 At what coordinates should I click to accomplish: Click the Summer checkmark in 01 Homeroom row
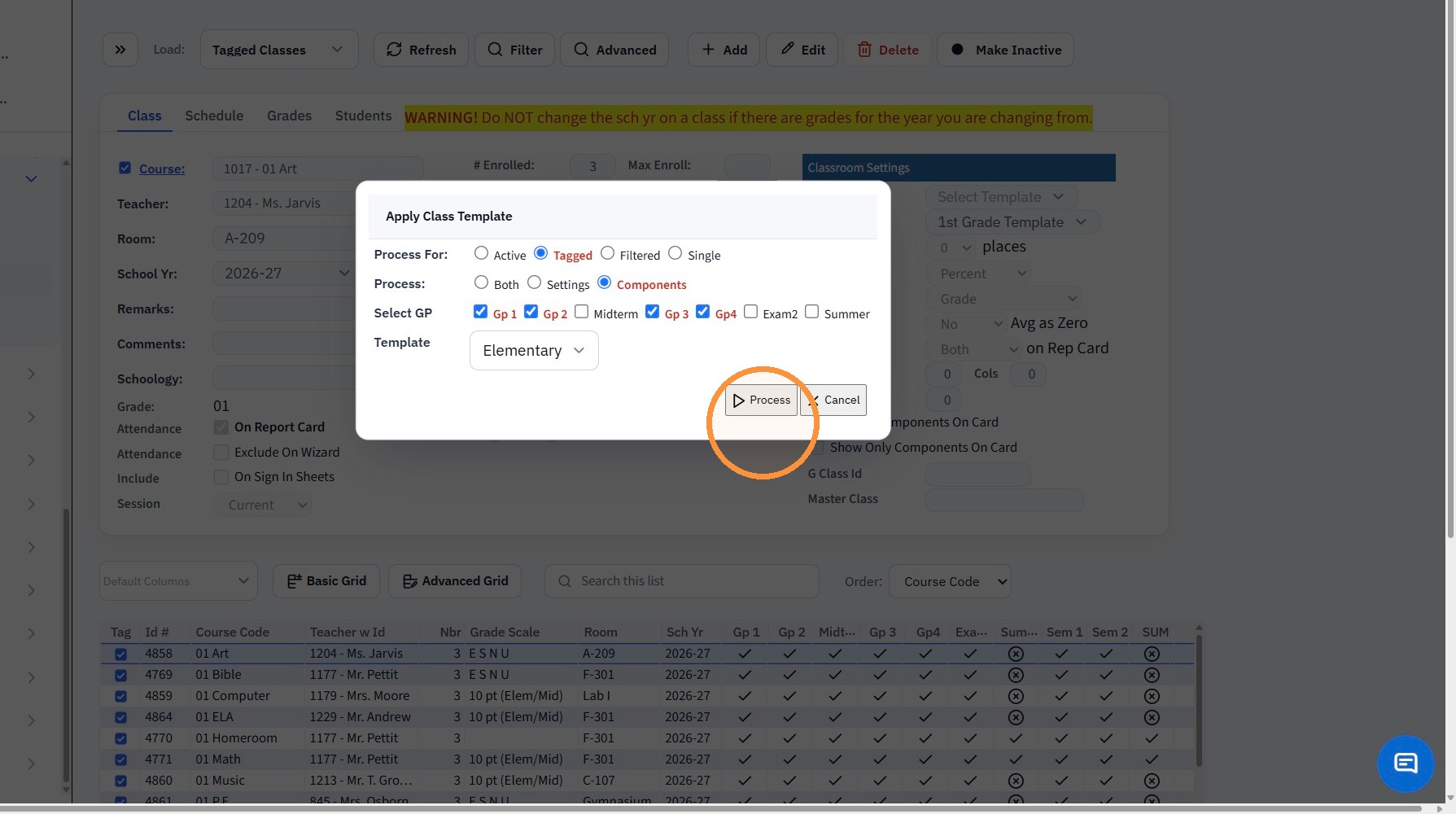click(1016, 738)
